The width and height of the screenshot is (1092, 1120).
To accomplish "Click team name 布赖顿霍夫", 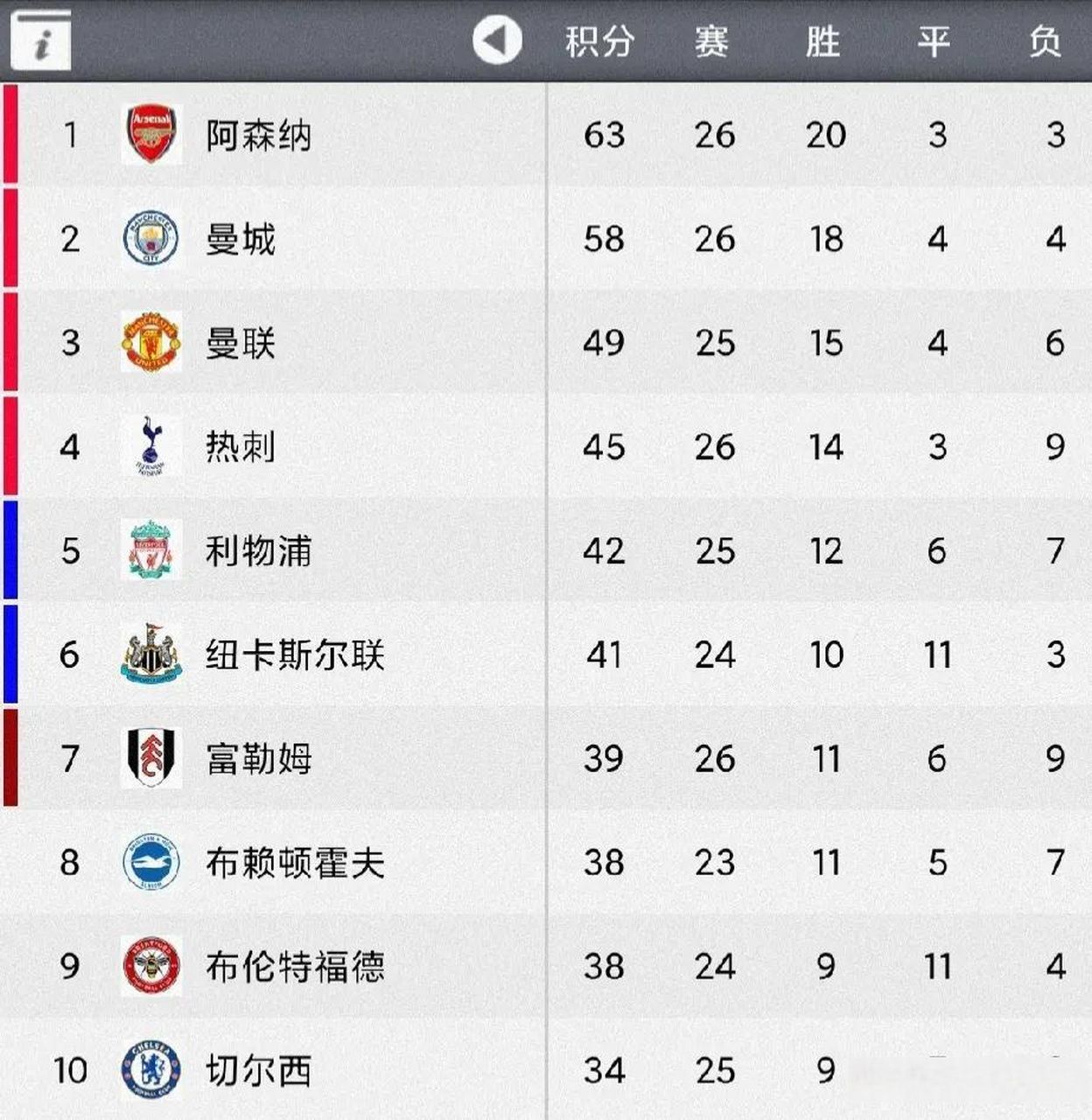I will coord(295,863).
